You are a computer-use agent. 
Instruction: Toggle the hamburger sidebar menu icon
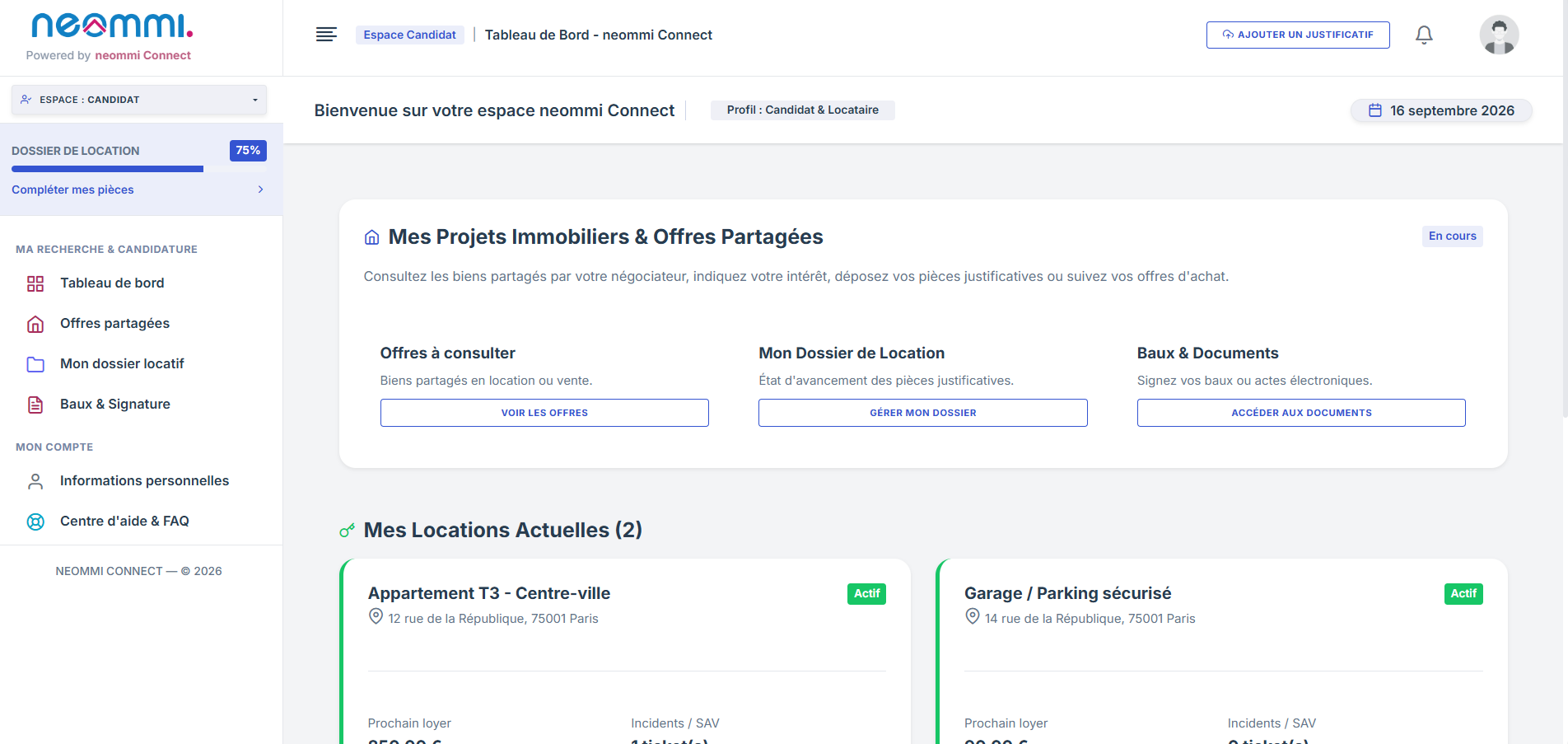click(326, 35)
